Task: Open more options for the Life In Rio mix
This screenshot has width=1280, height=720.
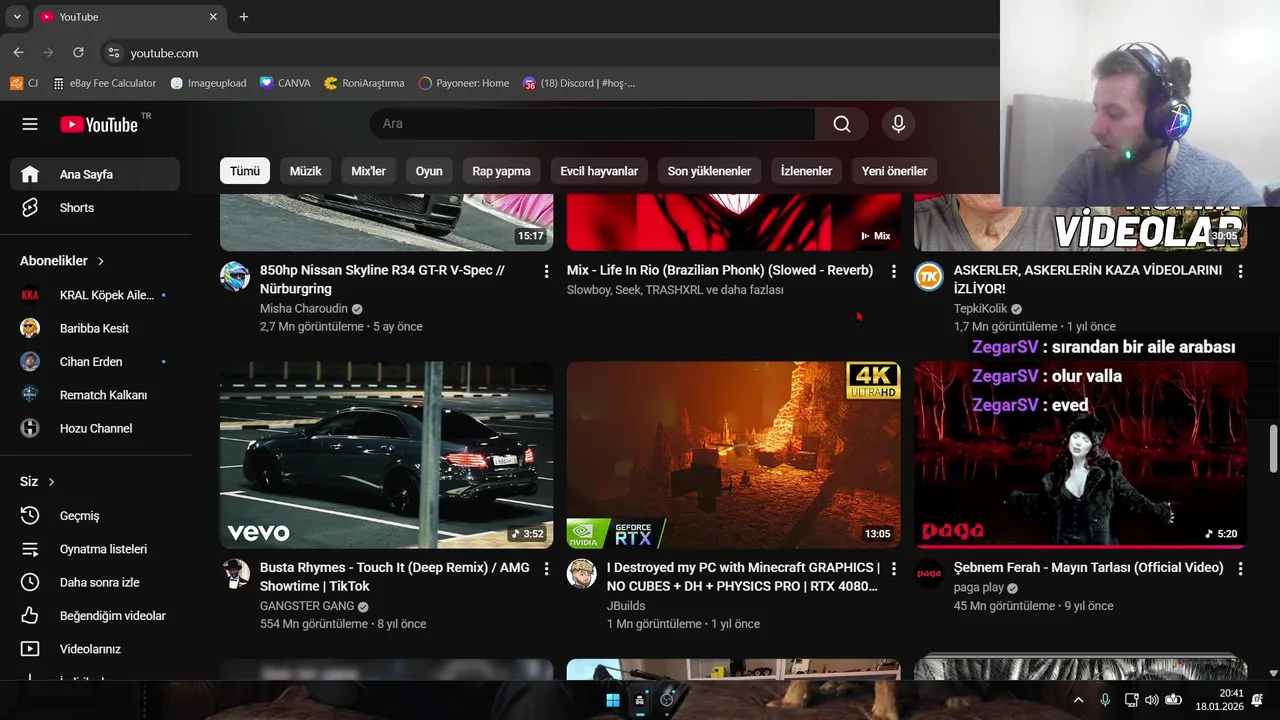Action: 893,271
